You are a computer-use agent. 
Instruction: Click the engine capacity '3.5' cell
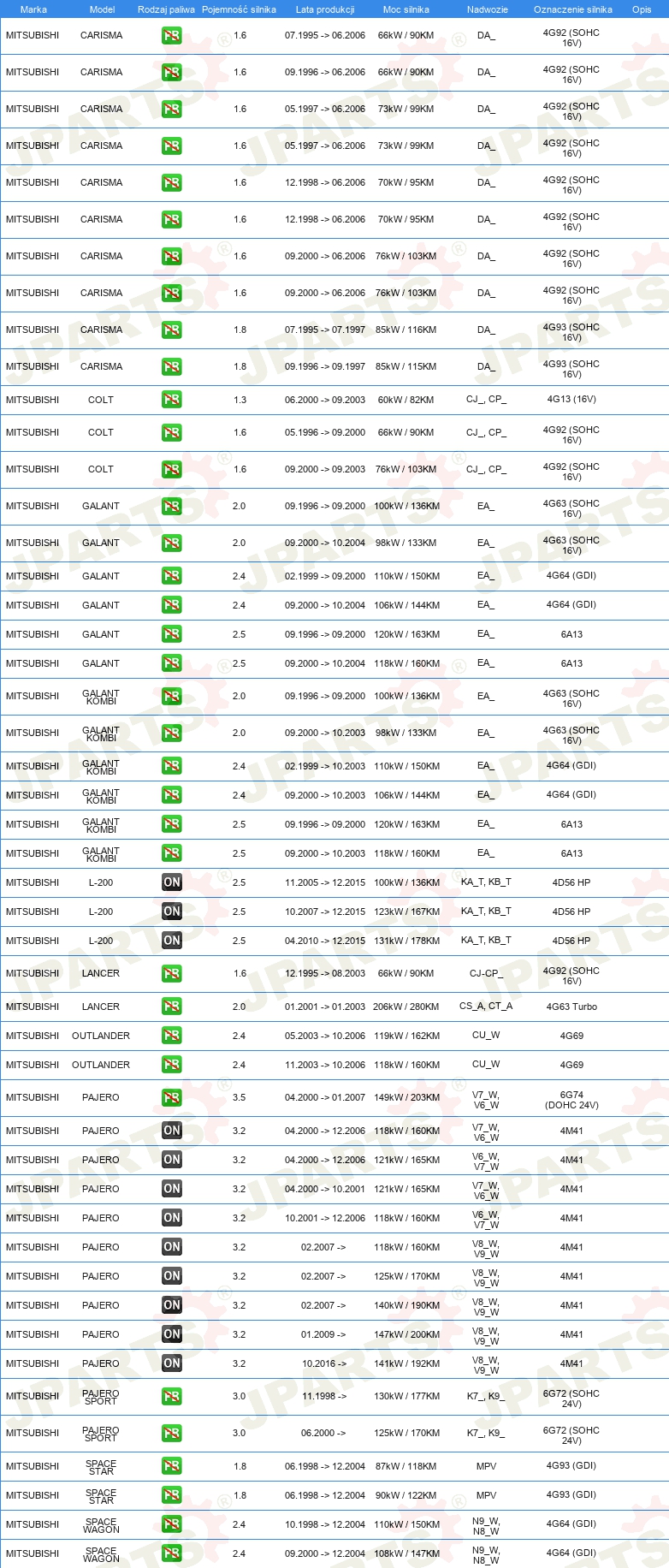click(240, 1098)
